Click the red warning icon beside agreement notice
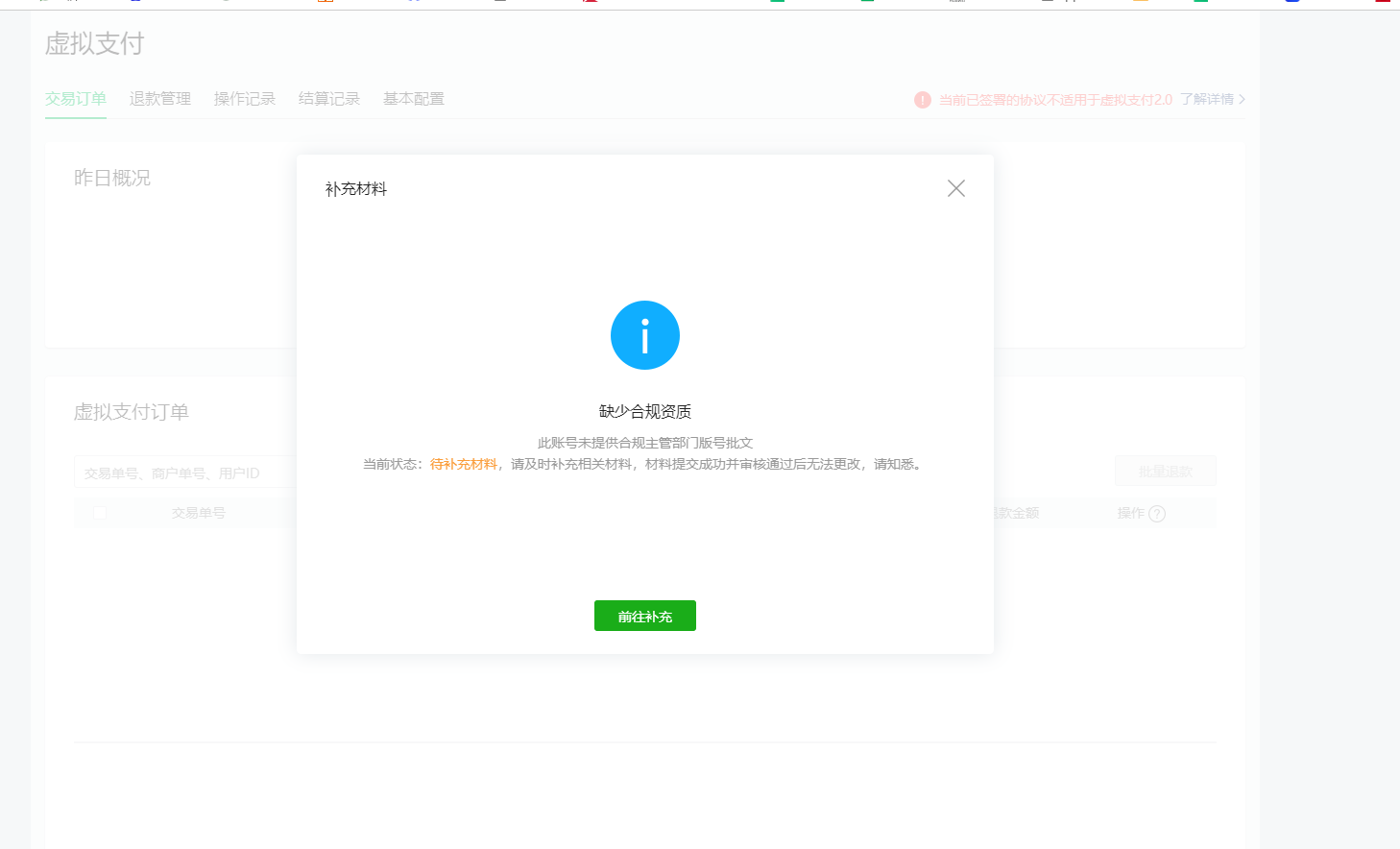The height and width of the screenshot is (849, 1400). tap(923, 100)
